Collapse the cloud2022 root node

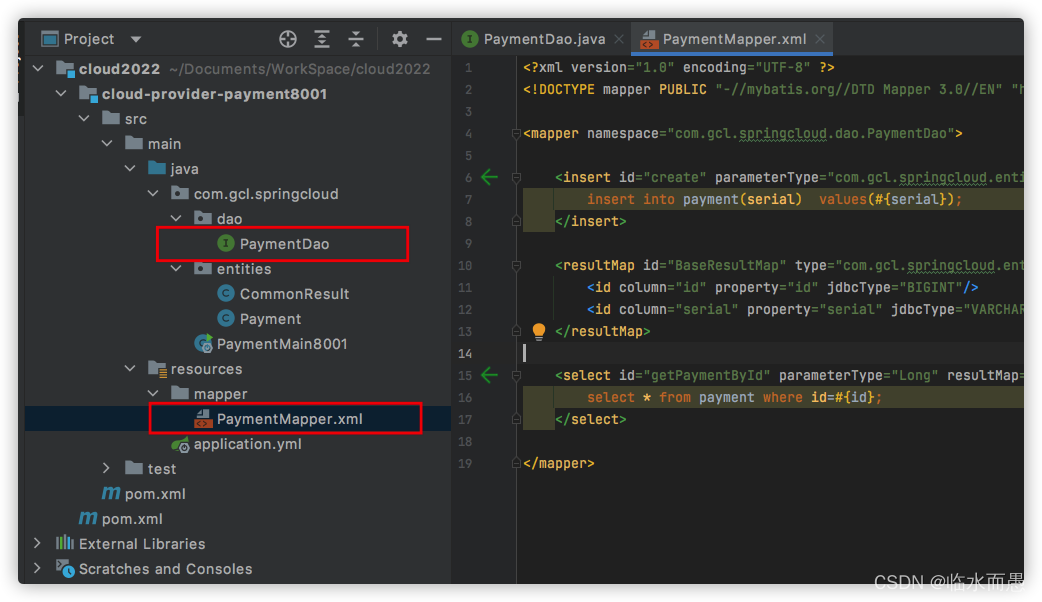tap(38, 68)
